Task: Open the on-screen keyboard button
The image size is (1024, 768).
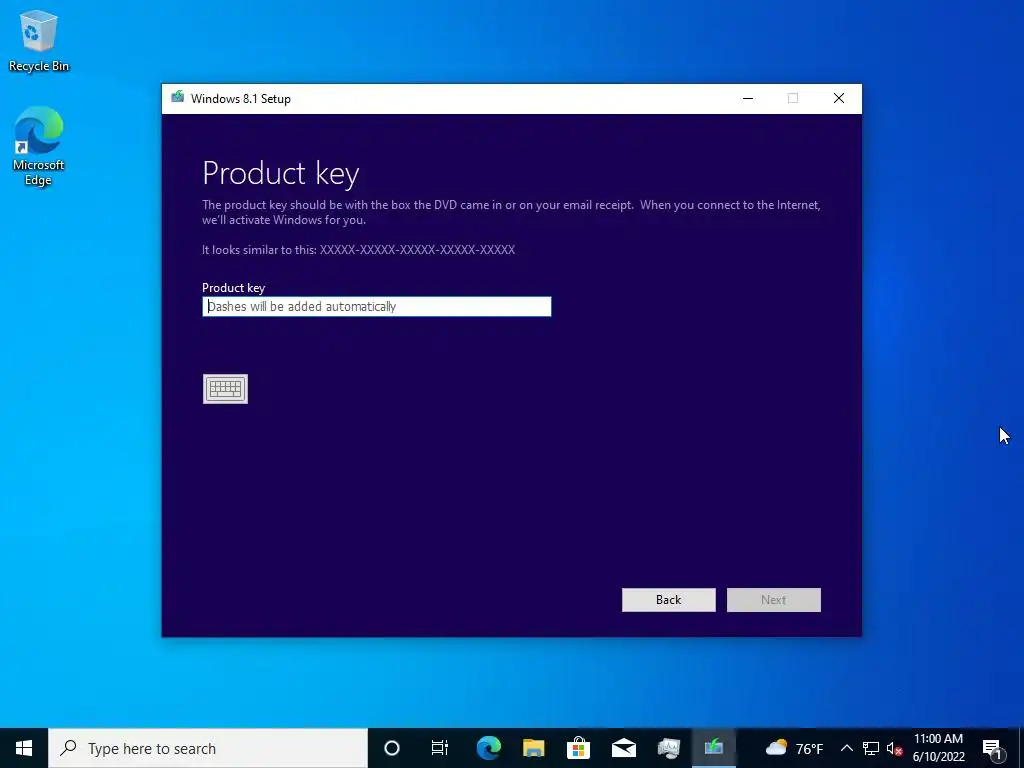Action: [x=225, y=389]
